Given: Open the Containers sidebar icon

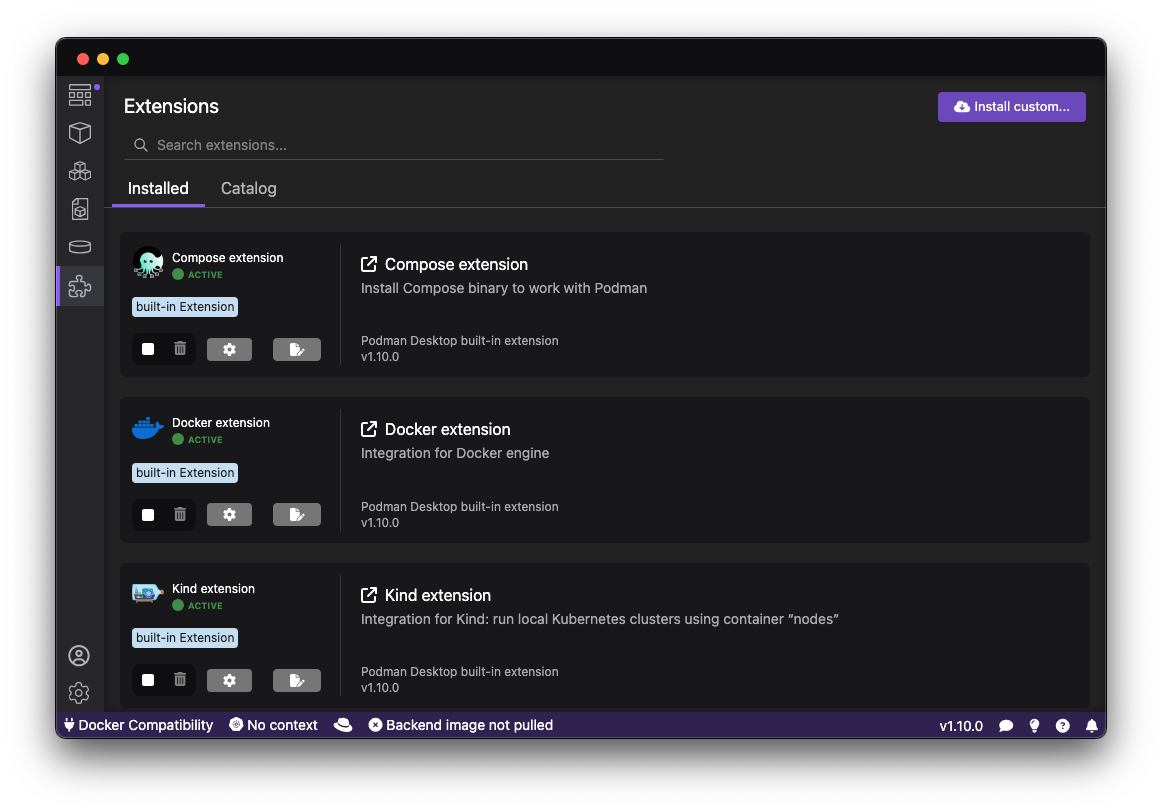Looking at the screenshot, I should point(80,133).
